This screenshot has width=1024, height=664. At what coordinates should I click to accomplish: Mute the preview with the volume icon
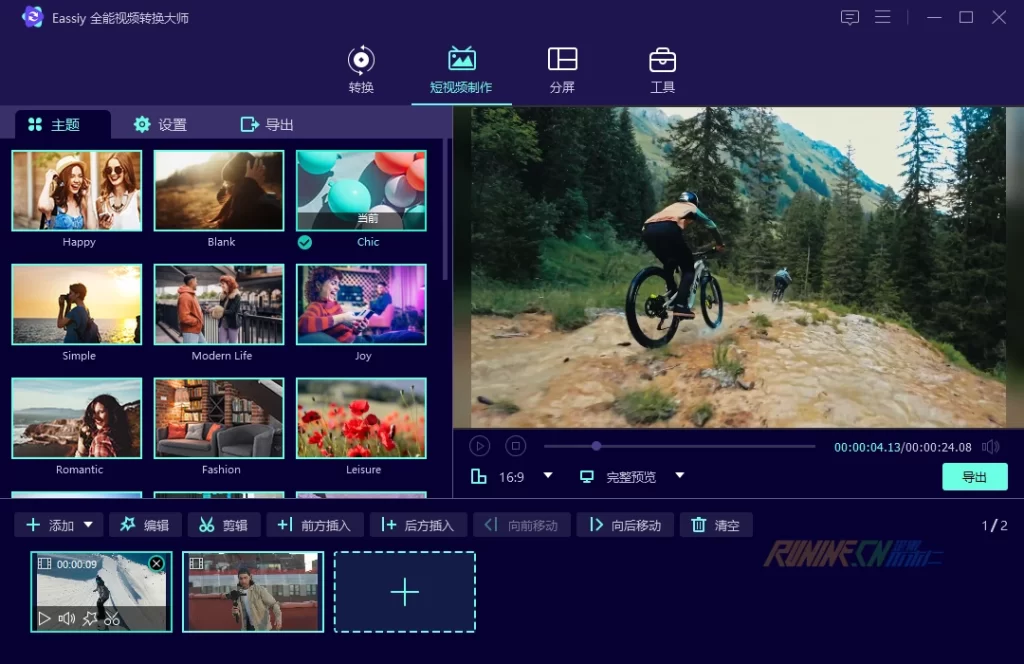(990, 447)
